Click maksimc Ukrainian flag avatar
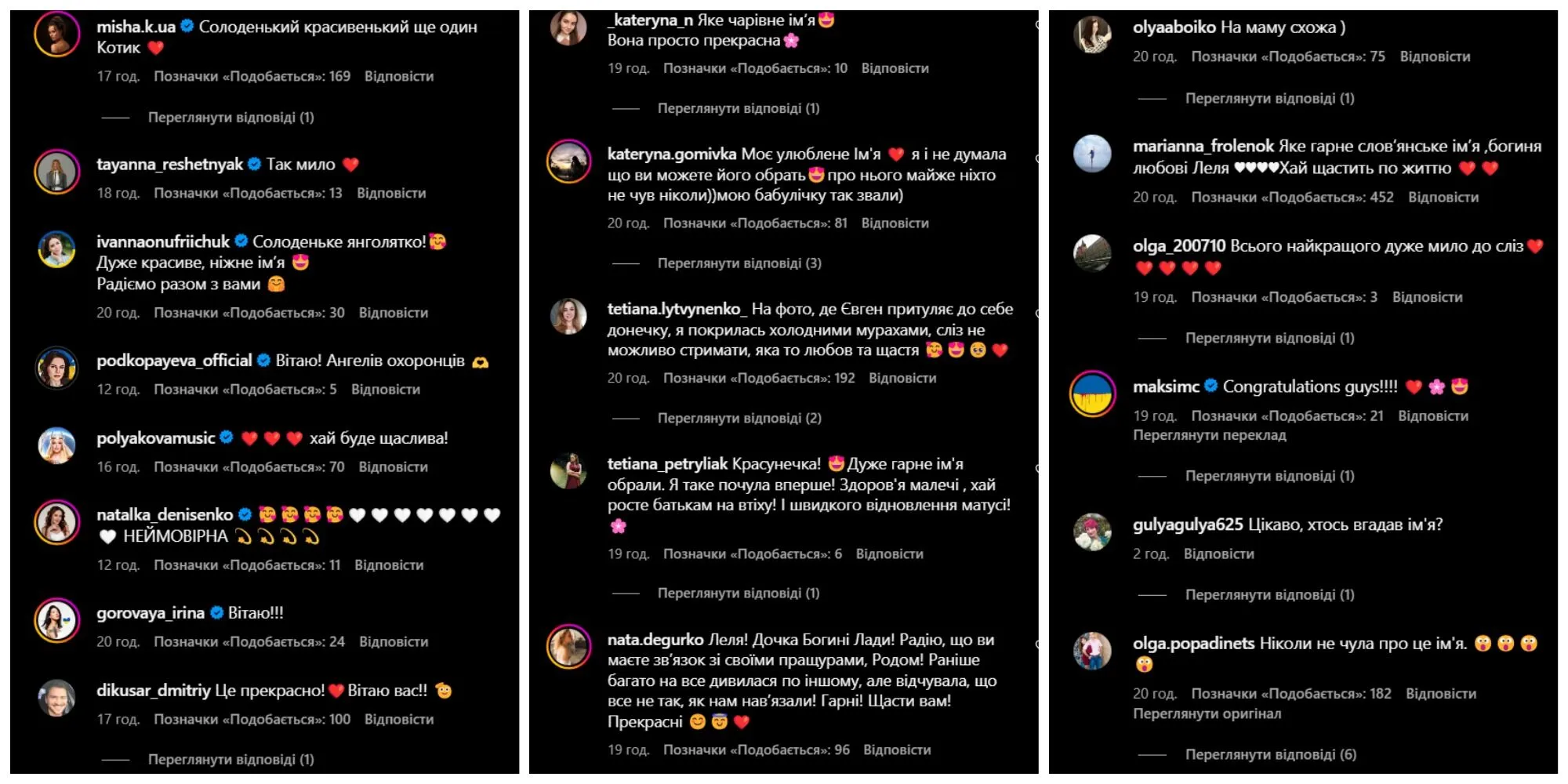1568x784 pixels. coord(1093,394)
